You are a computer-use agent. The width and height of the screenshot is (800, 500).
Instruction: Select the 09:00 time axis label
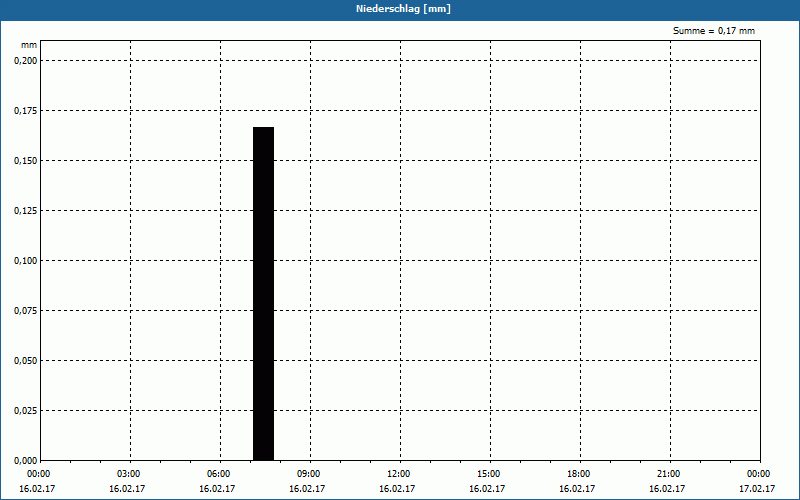click(309, 474)
